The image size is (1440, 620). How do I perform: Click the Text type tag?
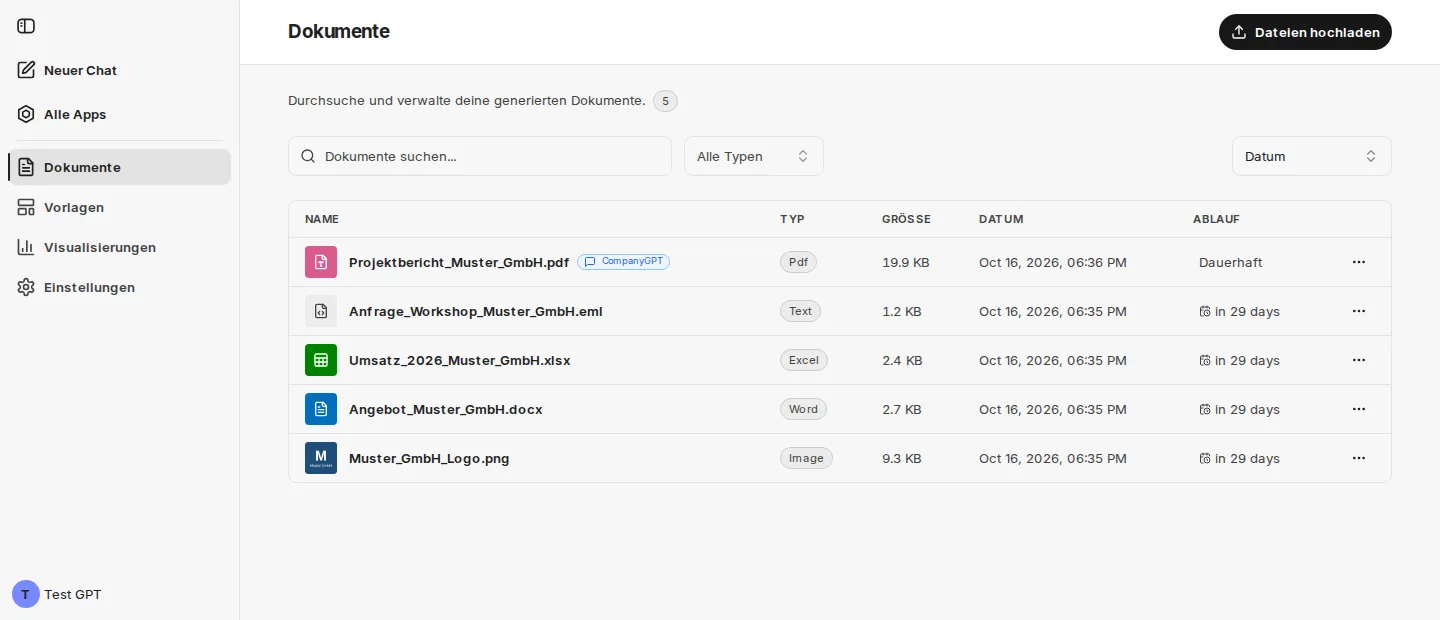[x=800, y=311]
